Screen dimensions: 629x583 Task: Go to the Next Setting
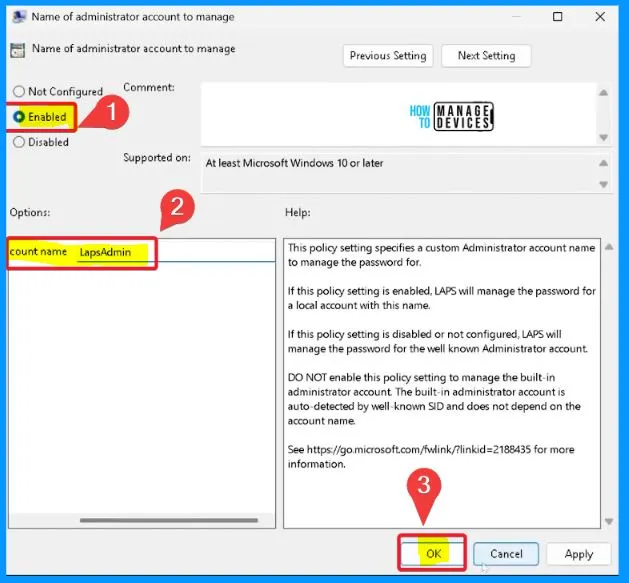pos(486,56)
